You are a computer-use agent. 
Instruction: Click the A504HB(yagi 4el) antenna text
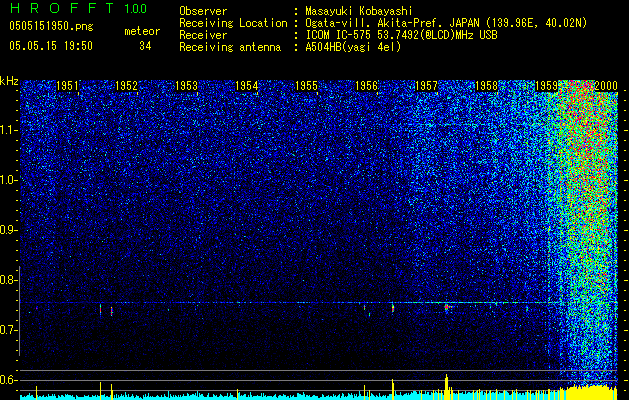point(353,47)
